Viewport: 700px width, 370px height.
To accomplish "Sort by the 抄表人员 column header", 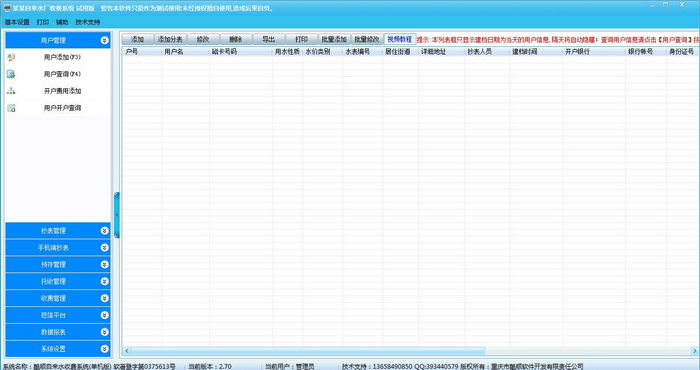I will [x=487, y=52].
